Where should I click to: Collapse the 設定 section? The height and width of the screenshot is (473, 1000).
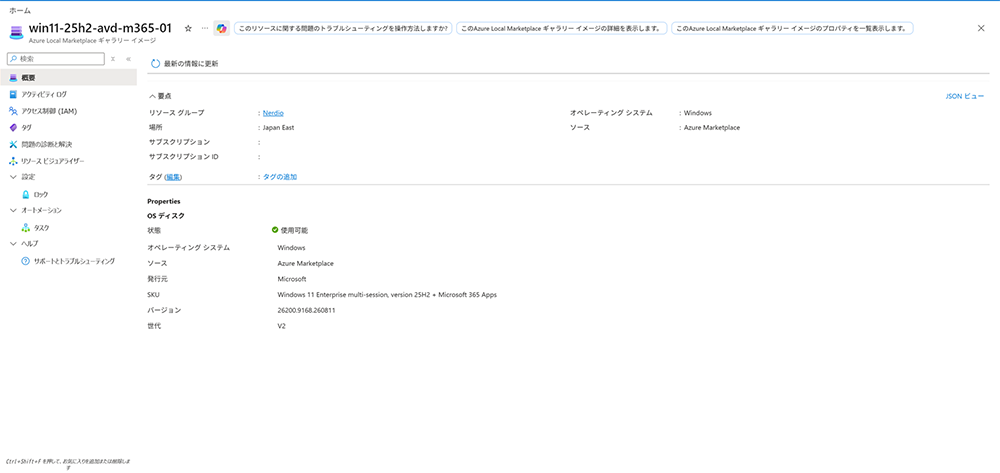[13, 177]
